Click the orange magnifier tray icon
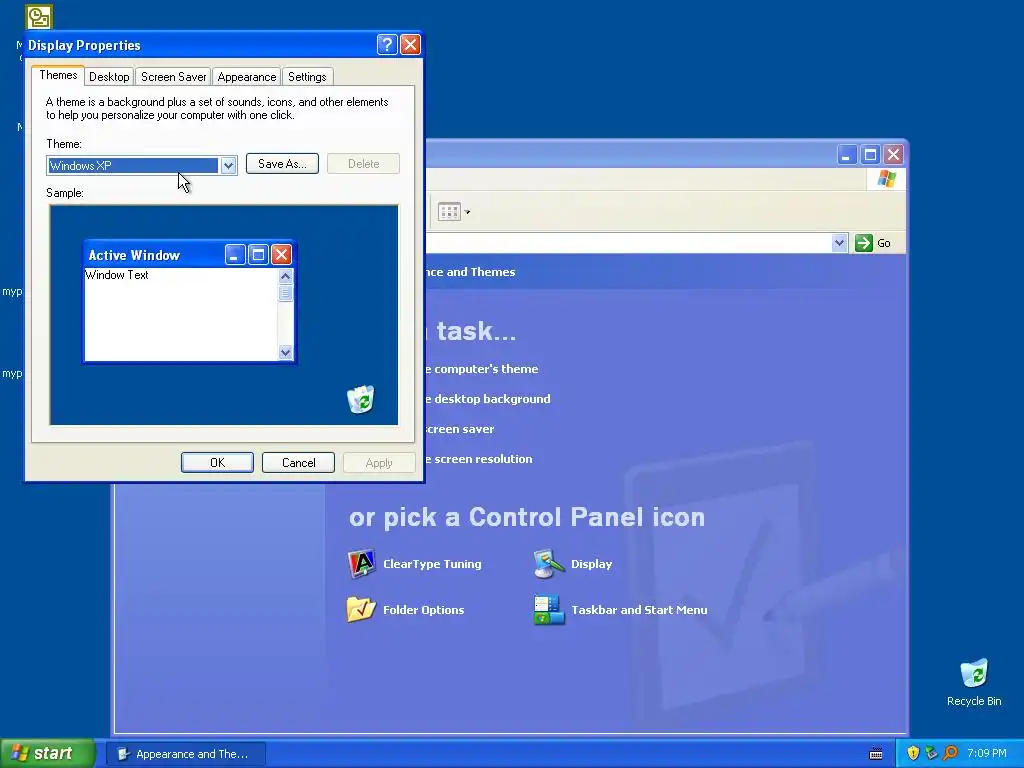The height and width of the screenshot is (768, 1024). tap(950, 753)
